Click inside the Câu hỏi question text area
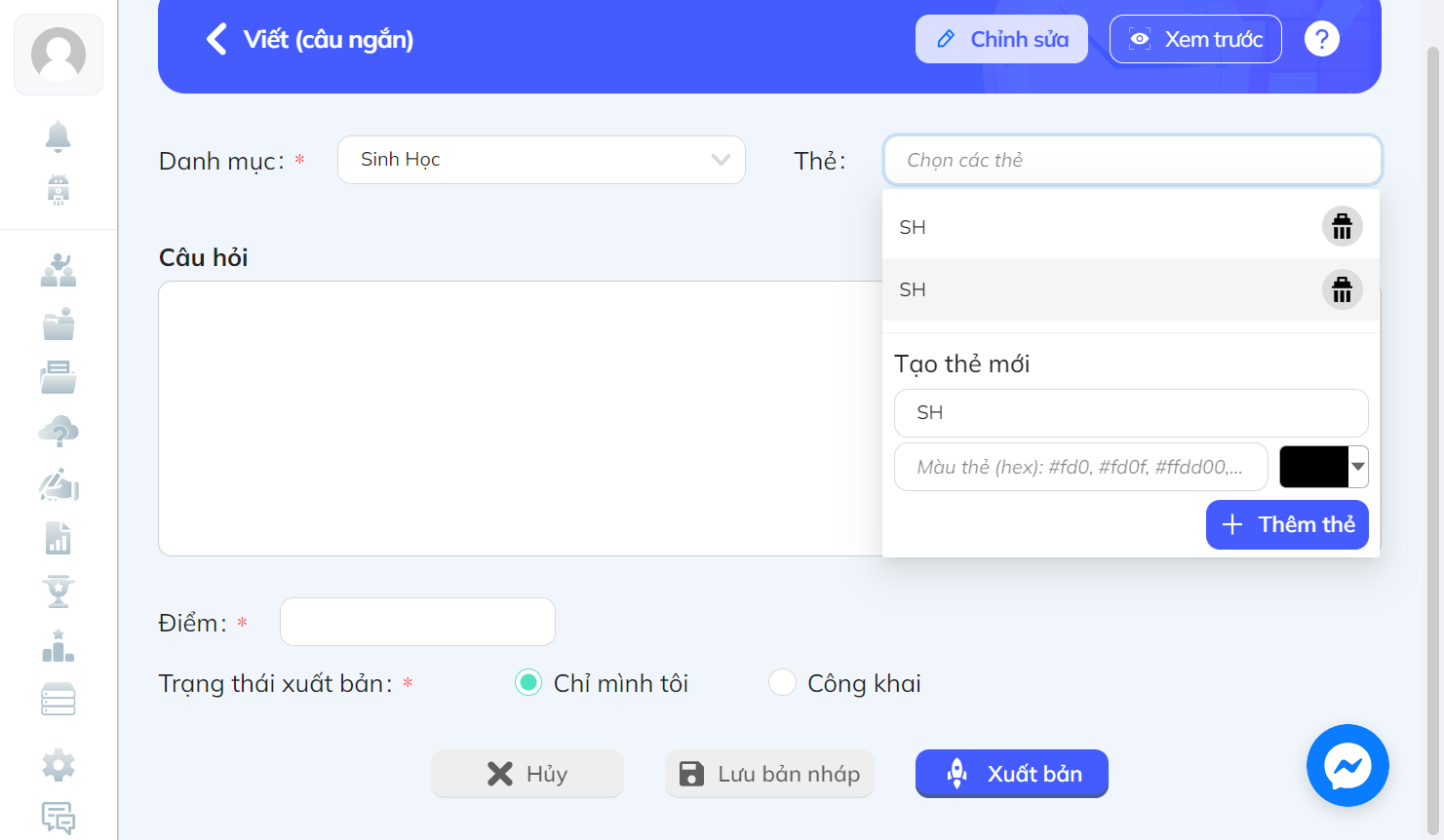Screen dimensions: 1444x840 [x=520, y=418]
